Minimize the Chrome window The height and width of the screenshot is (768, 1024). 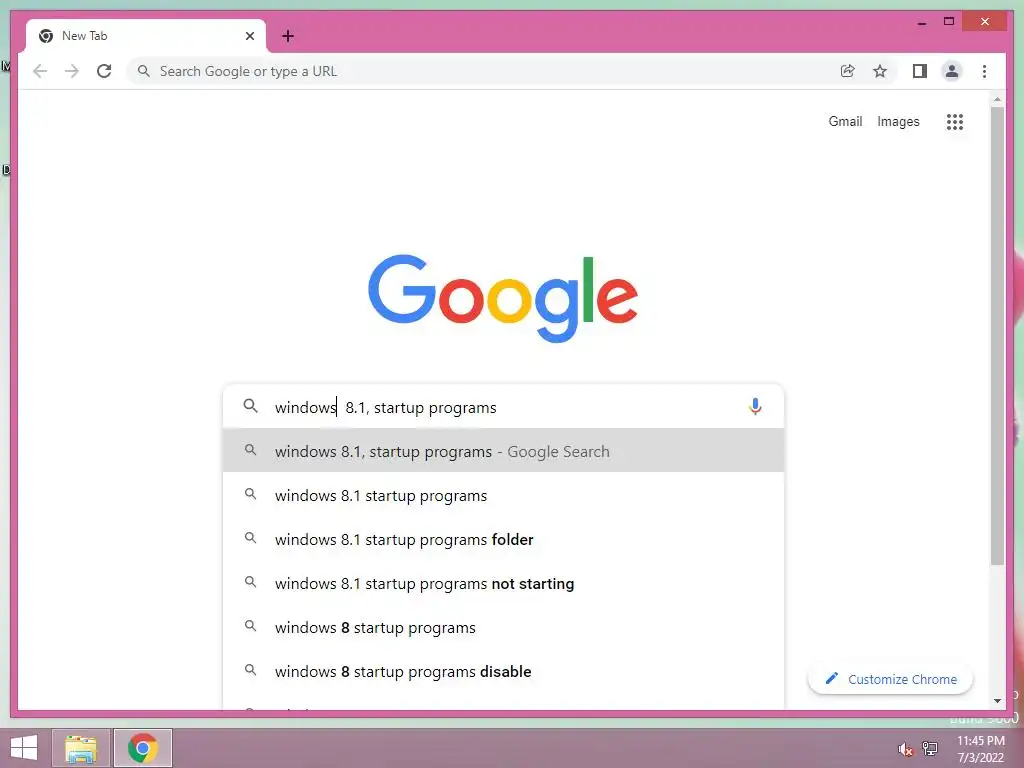[x=922, y=22]
